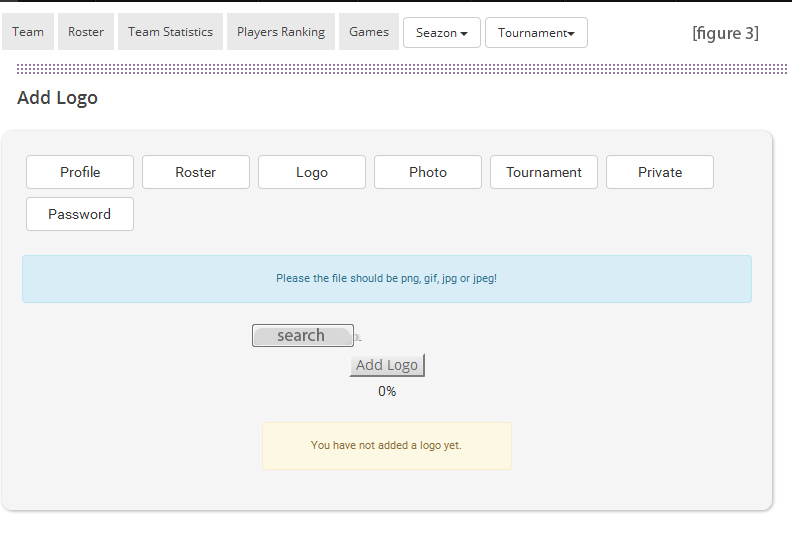The width and height of the screenshot is (792, 548).
Task: Expand the Tournament dropdown in the top bar
Action: coord(536,33)
